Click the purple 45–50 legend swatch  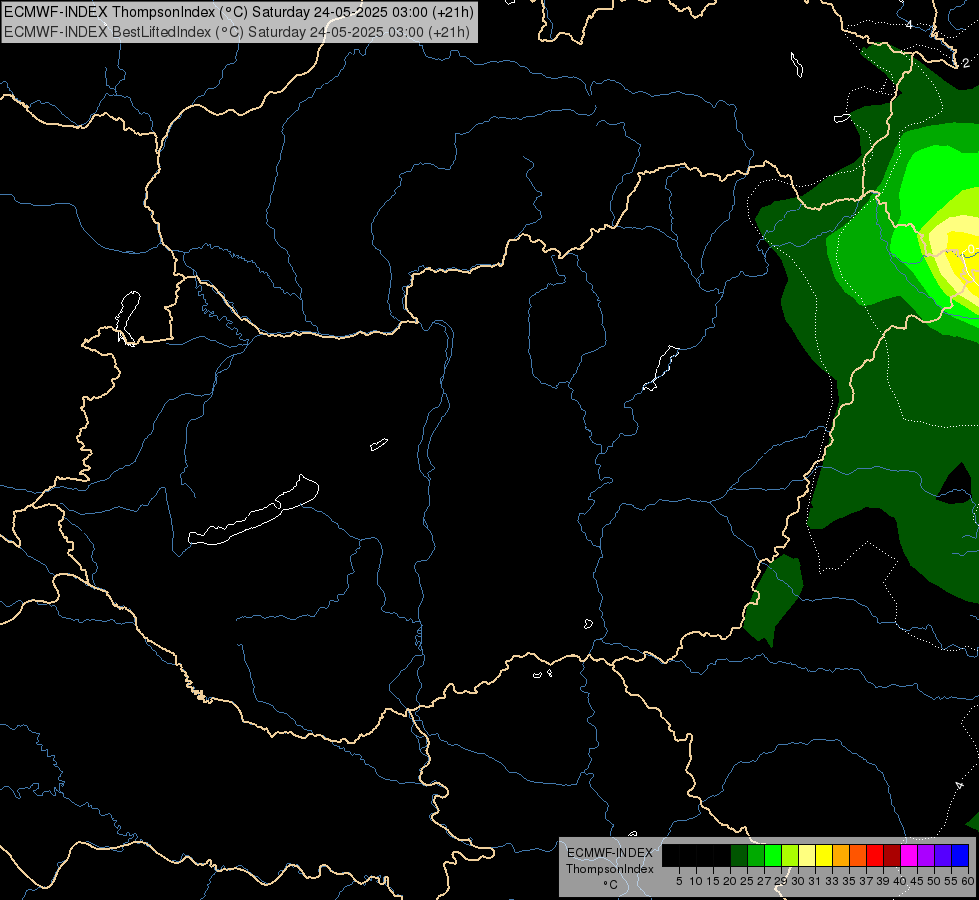click(x=926, y=855)
